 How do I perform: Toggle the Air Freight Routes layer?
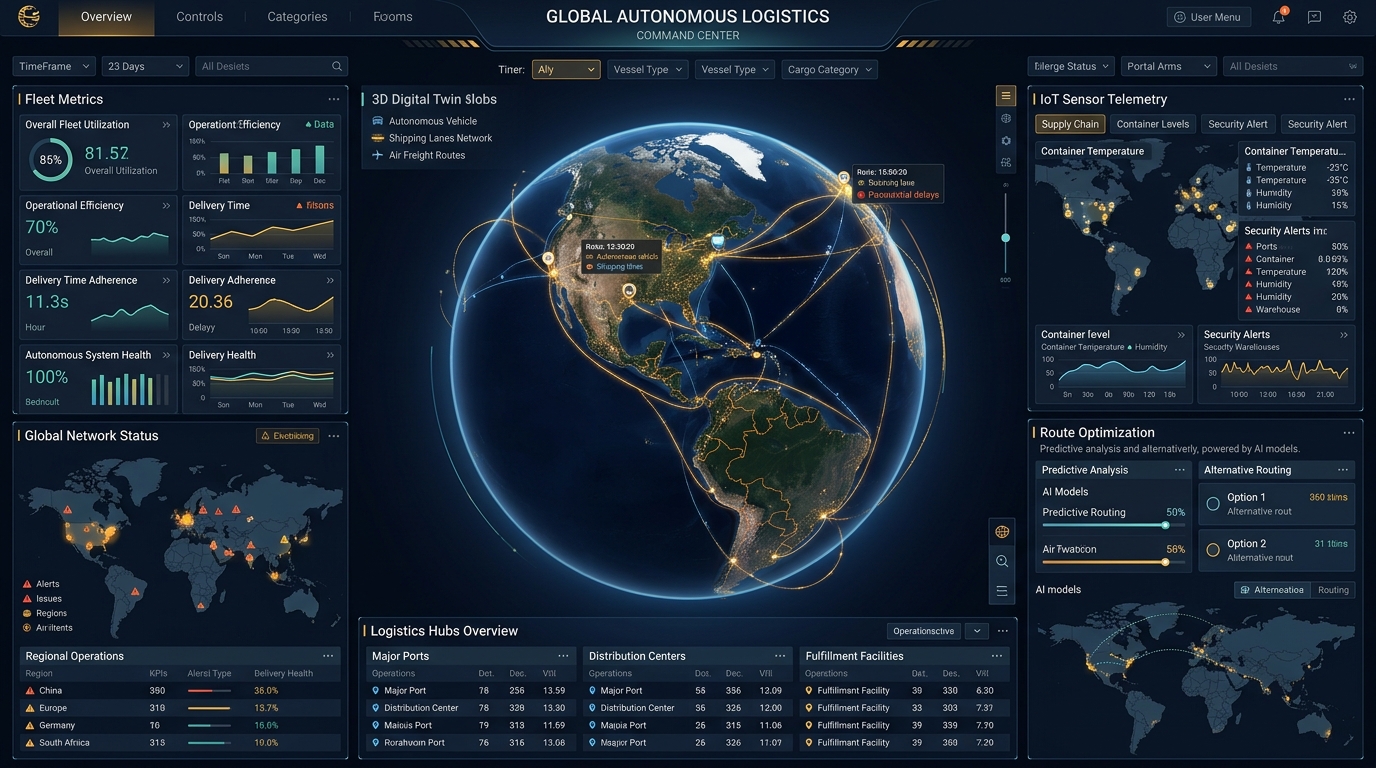coord(418,155)
